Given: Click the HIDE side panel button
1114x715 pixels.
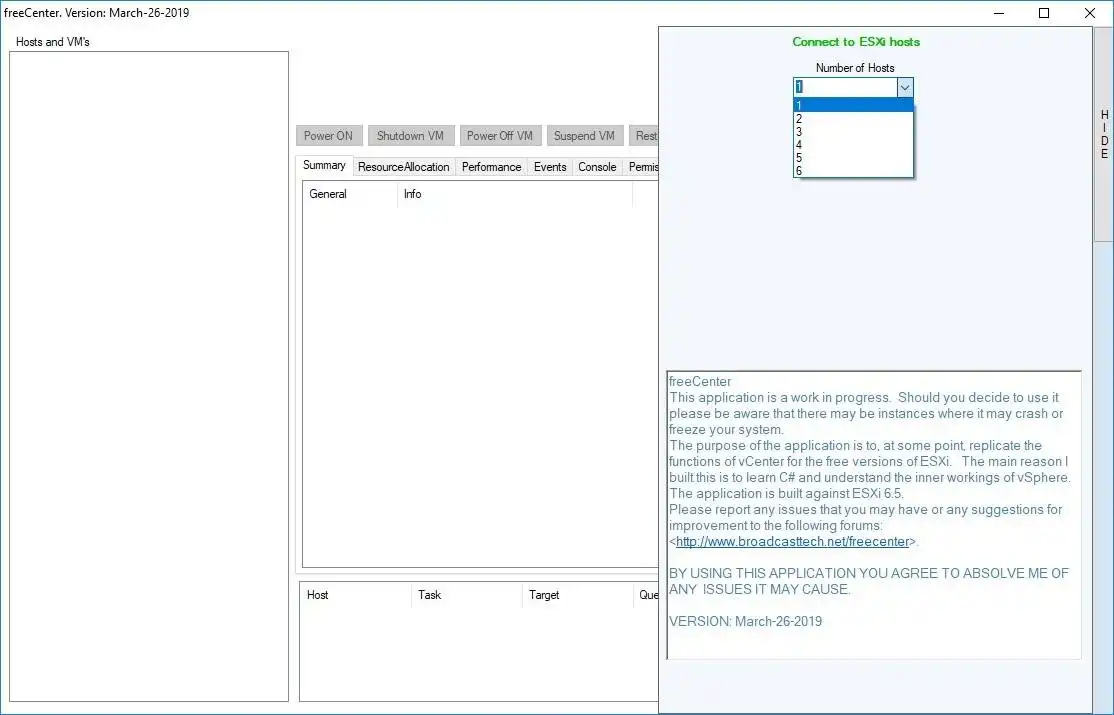Looking at the screenshot, I should click(x=1104, y=134).
